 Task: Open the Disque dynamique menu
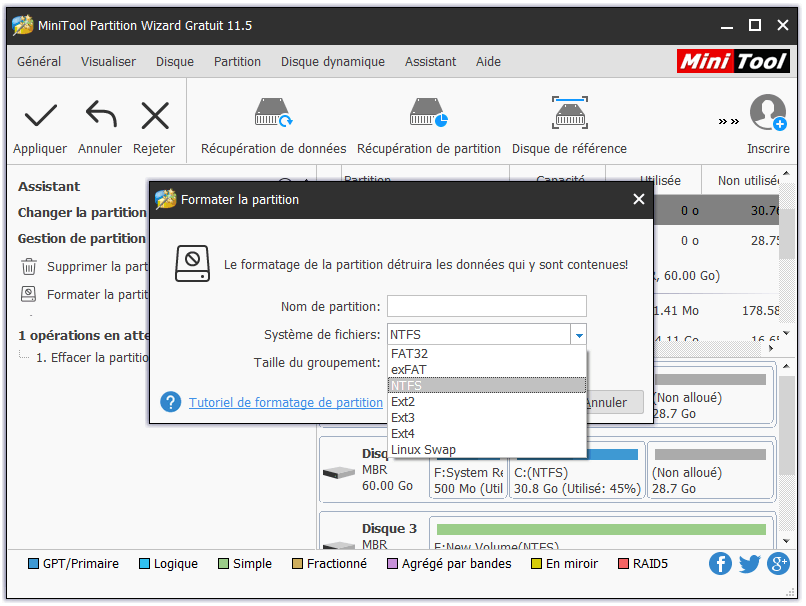coord(333,62)
